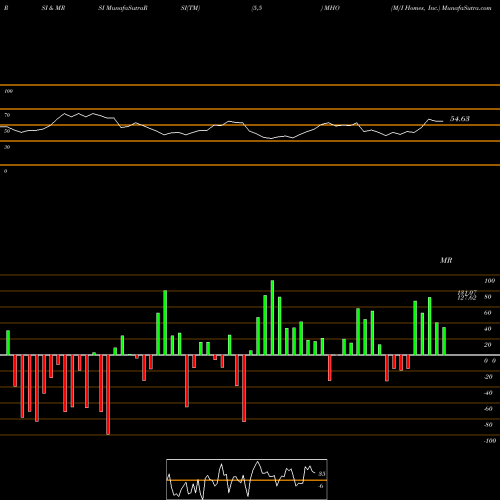
Task: Open the mini RSI preview chart thumbnail
Action: pyautogui.click(x=247, y=479)
